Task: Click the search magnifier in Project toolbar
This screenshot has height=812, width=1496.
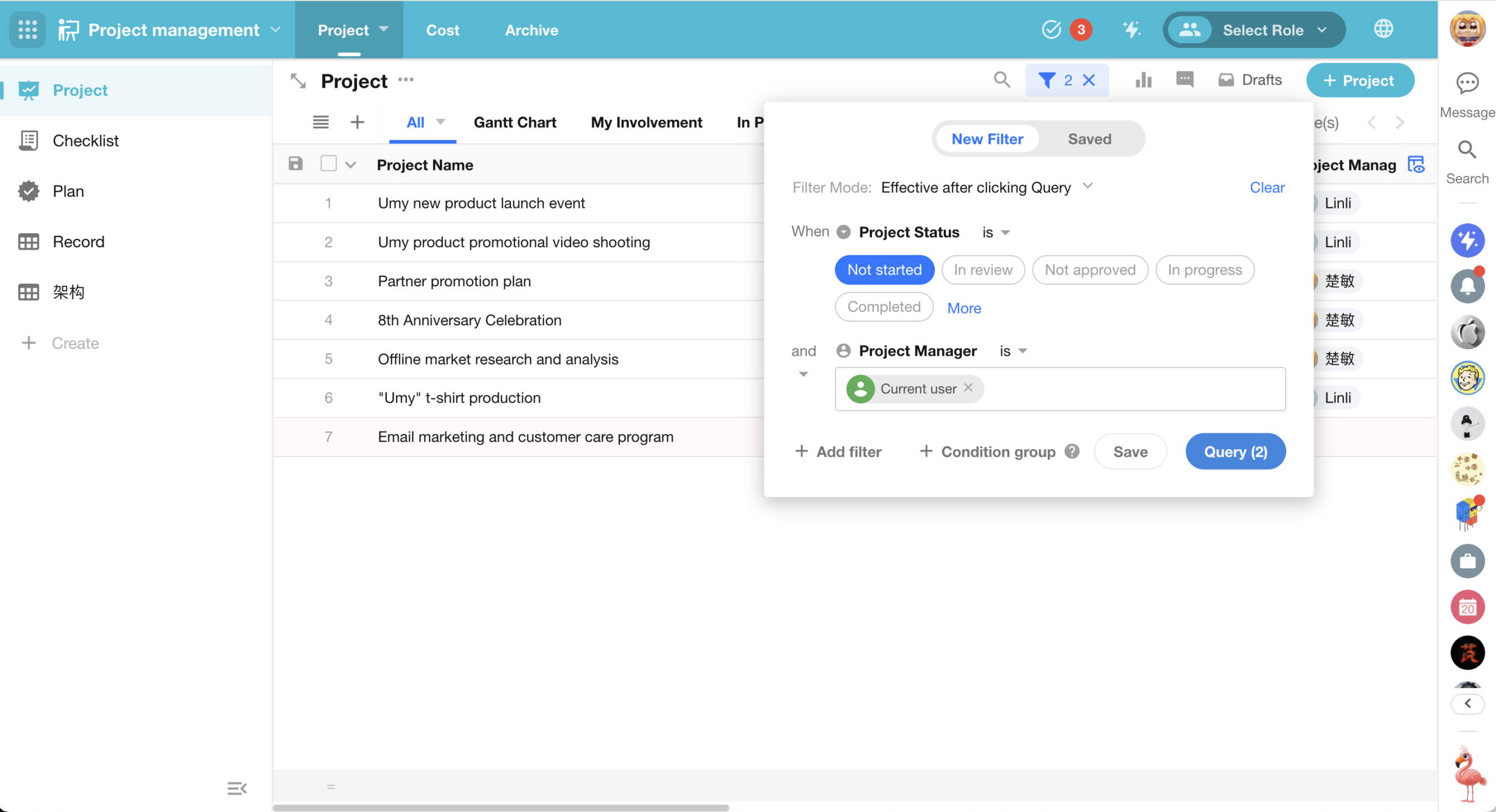Action: click(1002, 80)
